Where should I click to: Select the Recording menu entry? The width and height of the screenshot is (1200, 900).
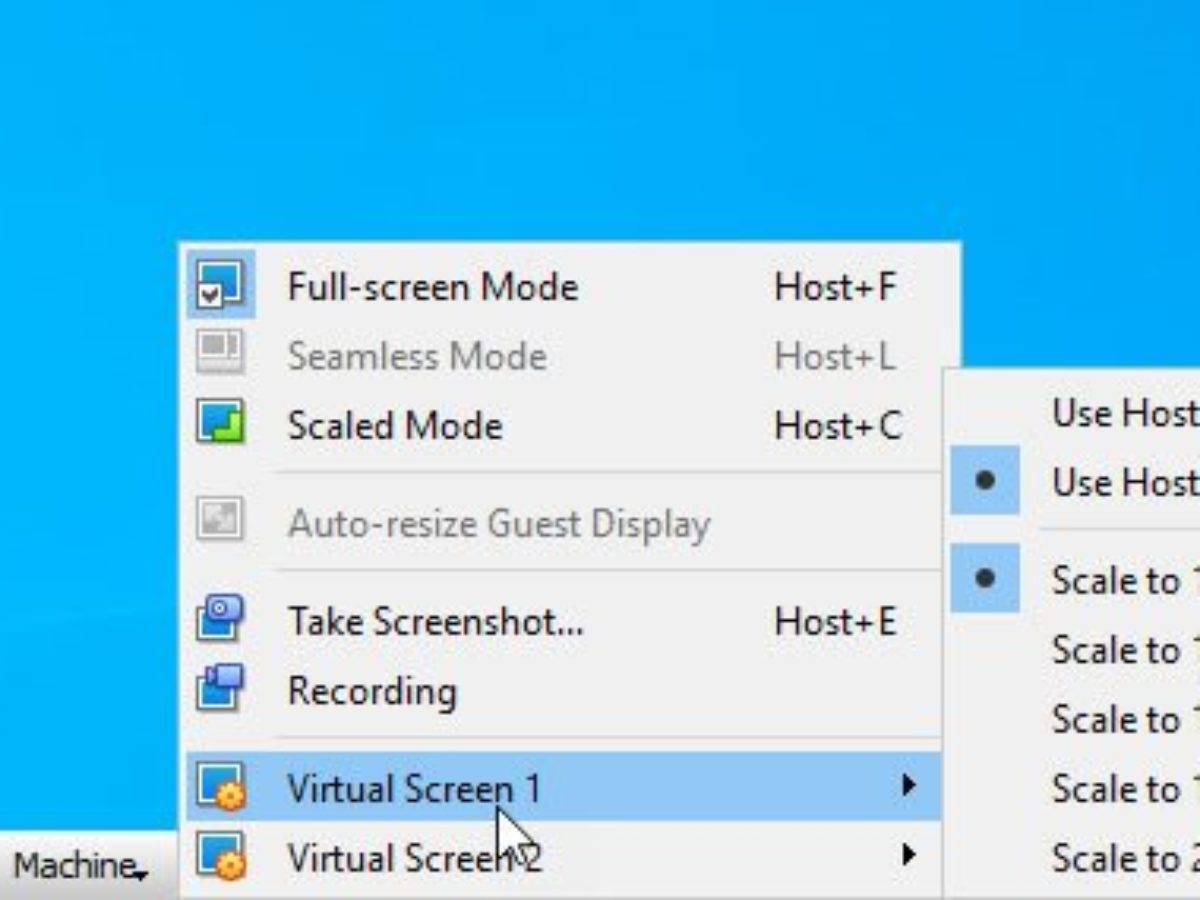pyautogui.click(x=563, y=691)
